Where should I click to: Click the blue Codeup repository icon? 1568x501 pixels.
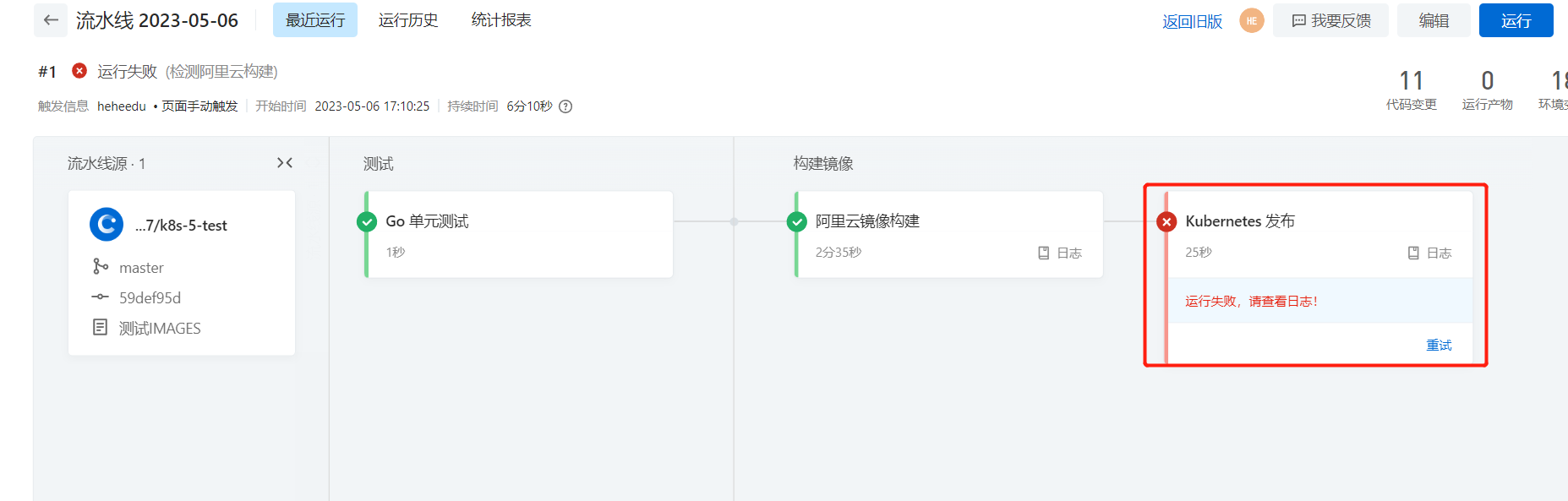(107, 225)
